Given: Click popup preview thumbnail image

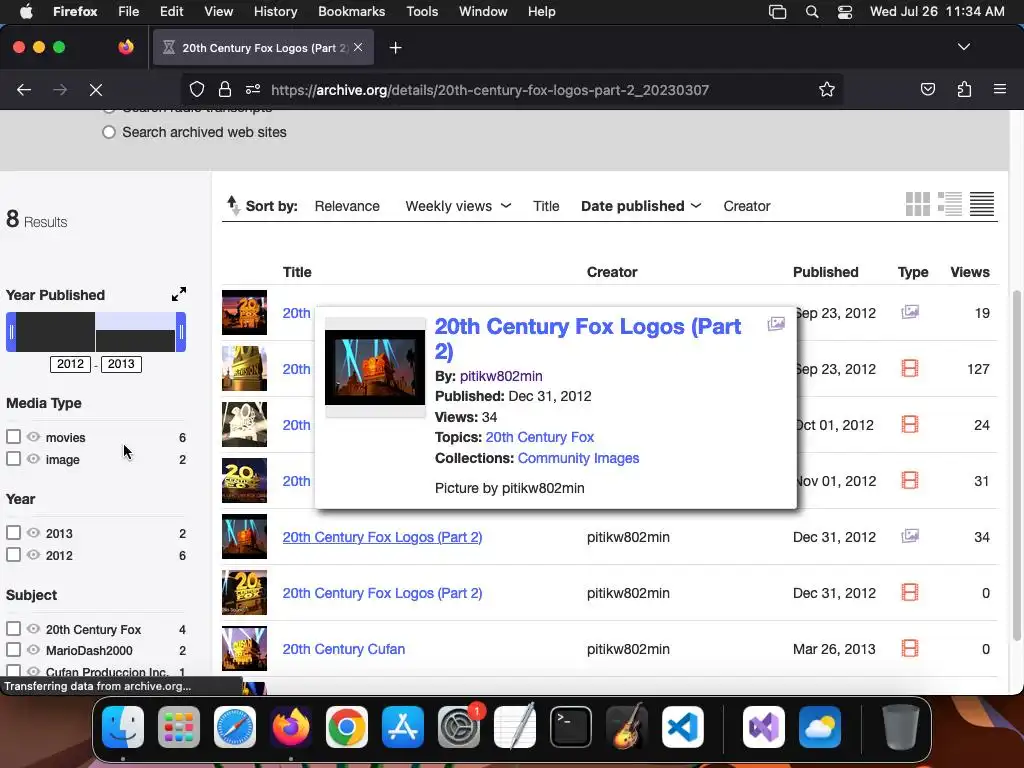Looking at the screenshot, I should 375,367.
